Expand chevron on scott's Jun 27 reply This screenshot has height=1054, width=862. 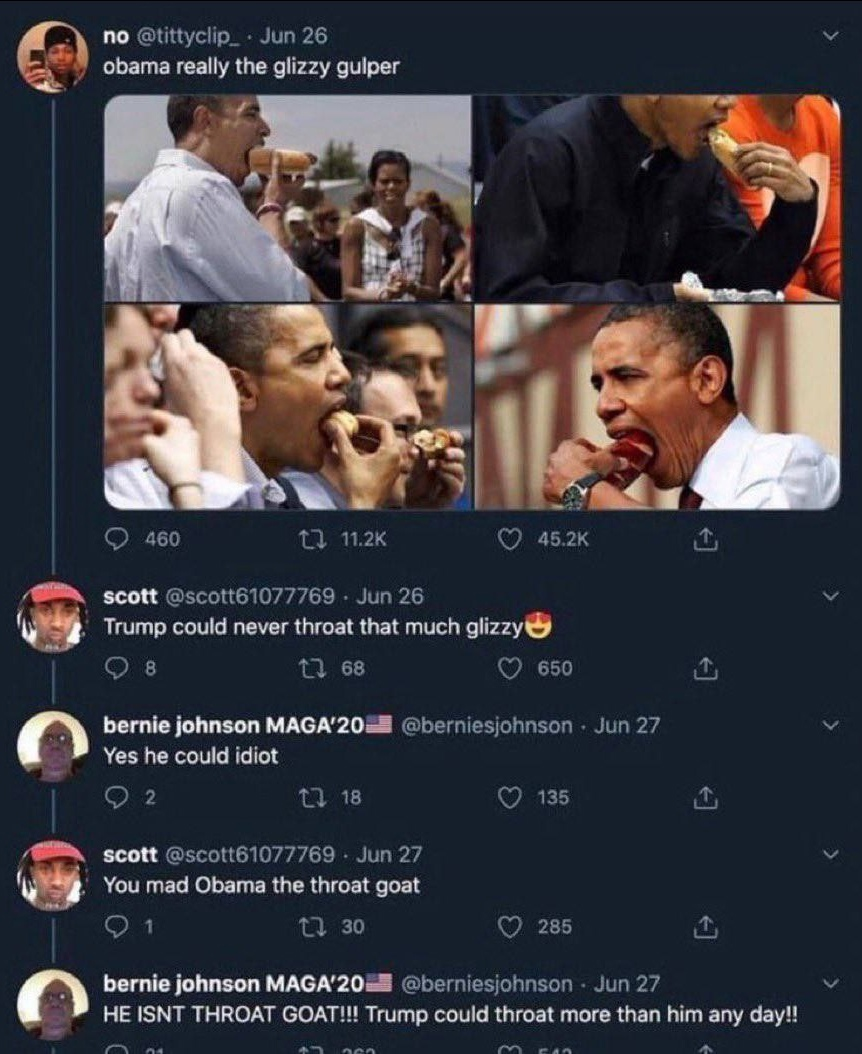831,854
